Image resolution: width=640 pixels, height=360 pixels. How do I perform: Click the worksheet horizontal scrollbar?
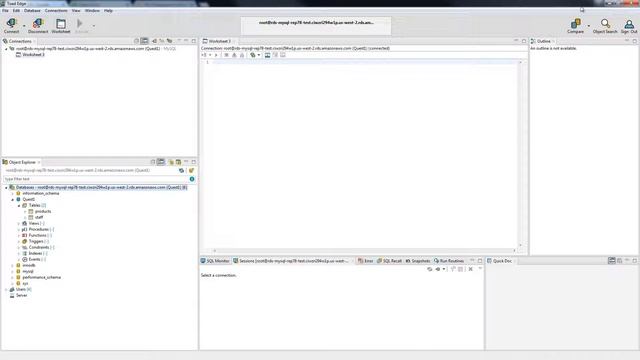click(364, 251)
